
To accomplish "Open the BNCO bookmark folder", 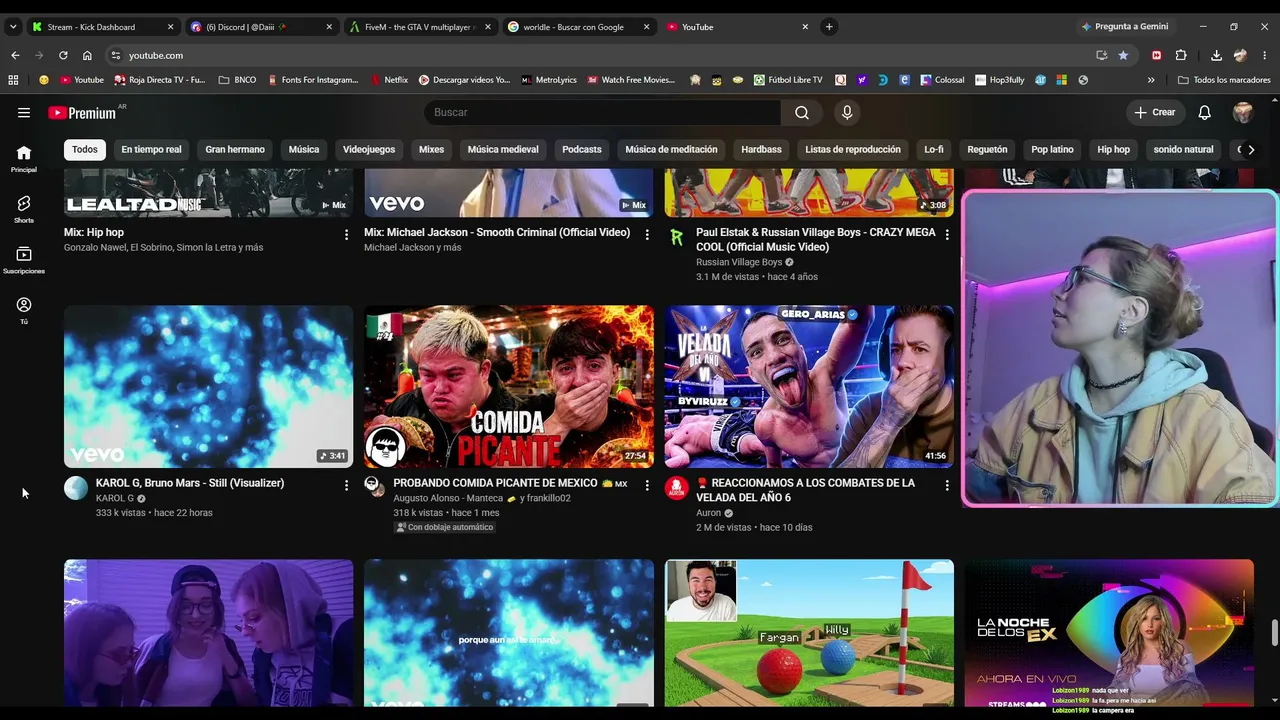I will pos(237,80).
